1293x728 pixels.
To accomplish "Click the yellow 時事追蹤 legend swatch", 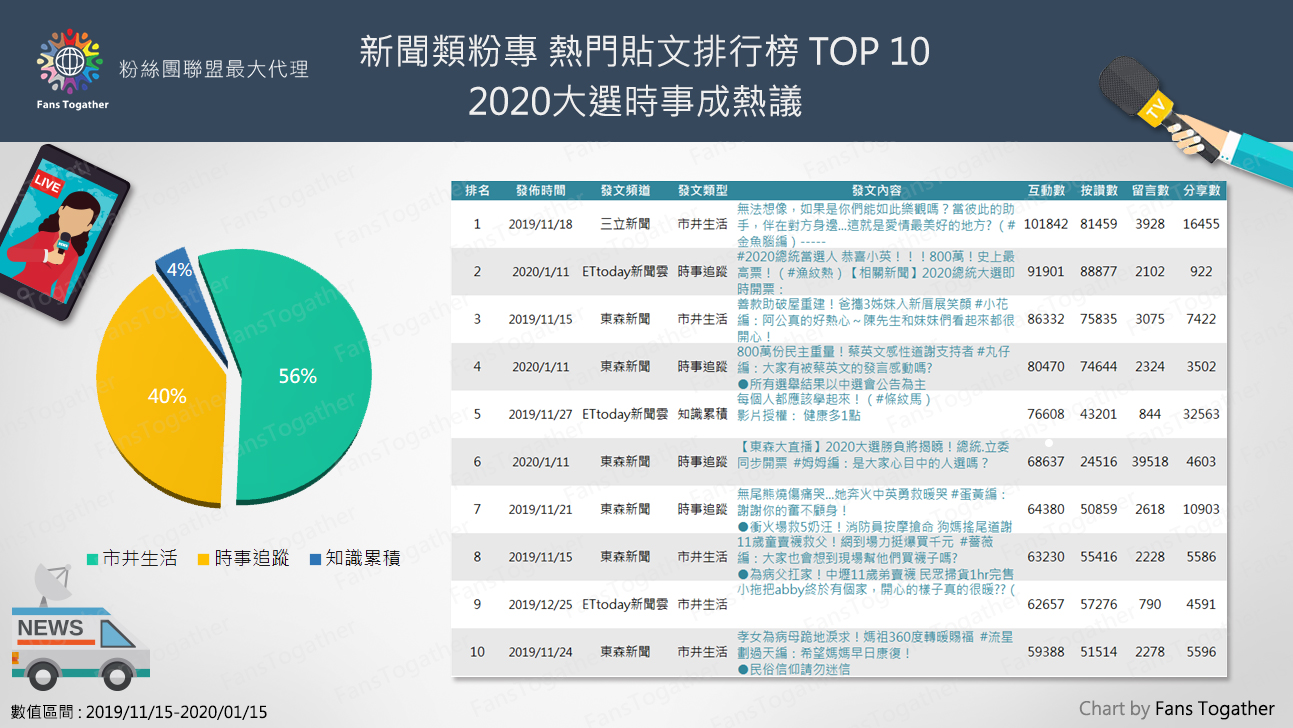I will point(203,559).
